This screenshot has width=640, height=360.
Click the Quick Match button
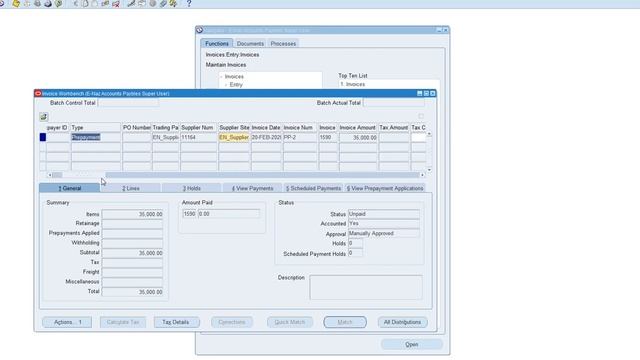tap(290, 322)
